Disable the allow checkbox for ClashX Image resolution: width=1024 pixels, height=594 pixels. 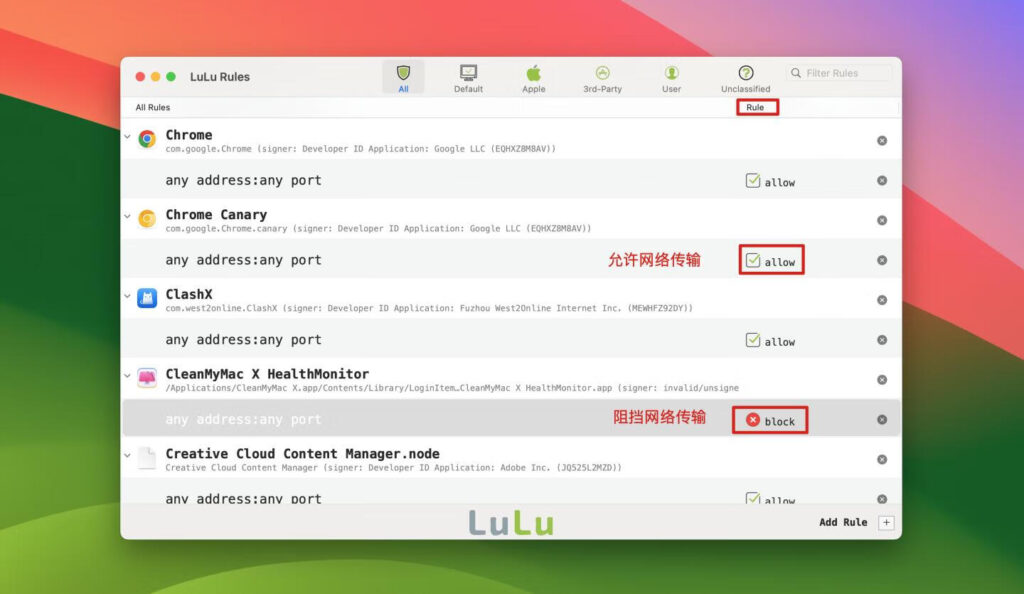pos(751,340)
